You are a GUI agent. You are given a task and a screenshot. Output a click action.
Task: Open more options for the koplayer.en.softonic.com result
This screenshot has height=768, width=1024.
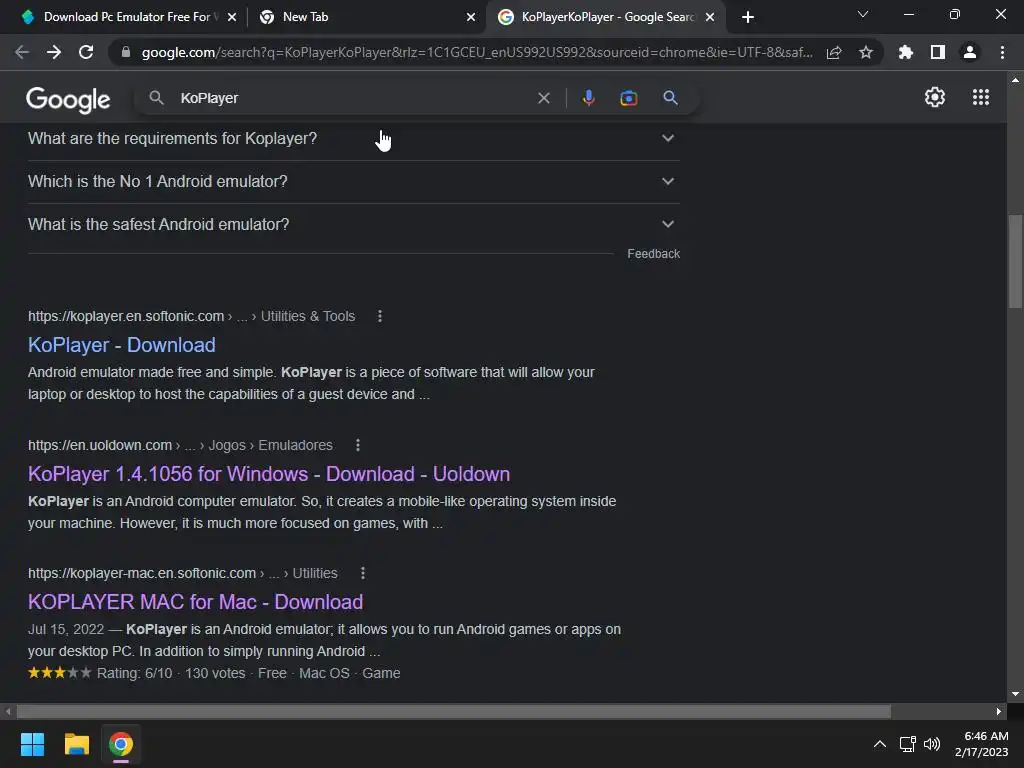click(x=380, y=316)
